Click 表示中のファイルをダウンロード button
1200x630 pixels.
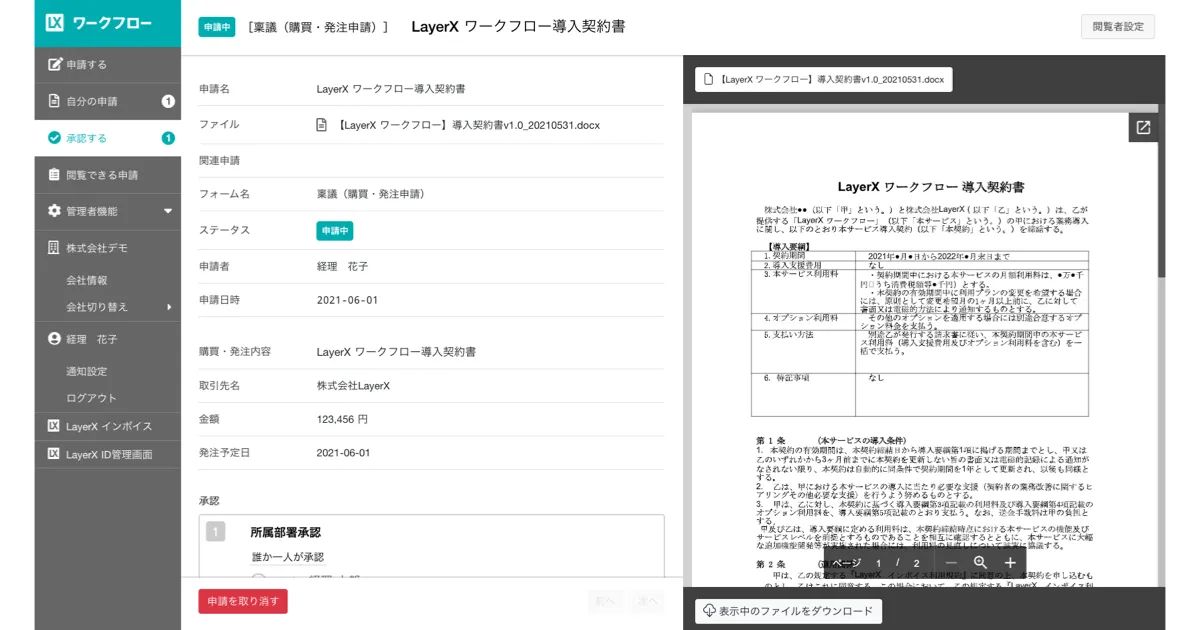coord(788,611)
